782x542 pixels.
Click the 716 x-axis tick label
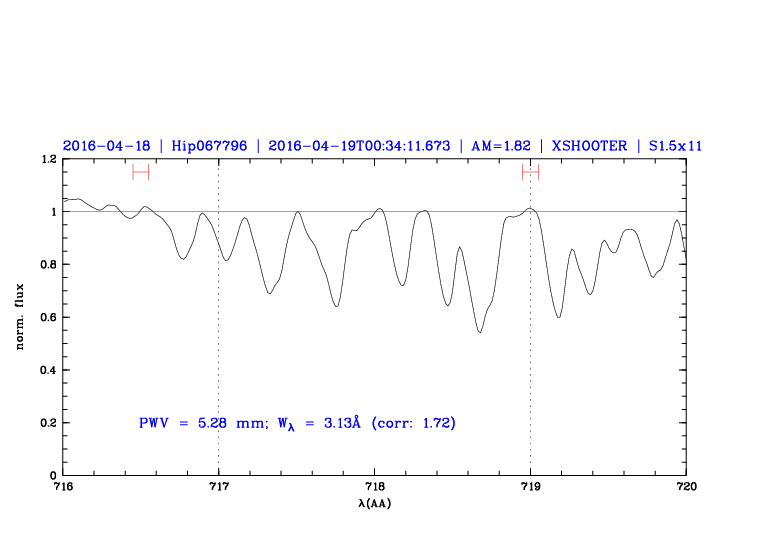[x=62, y=487]
